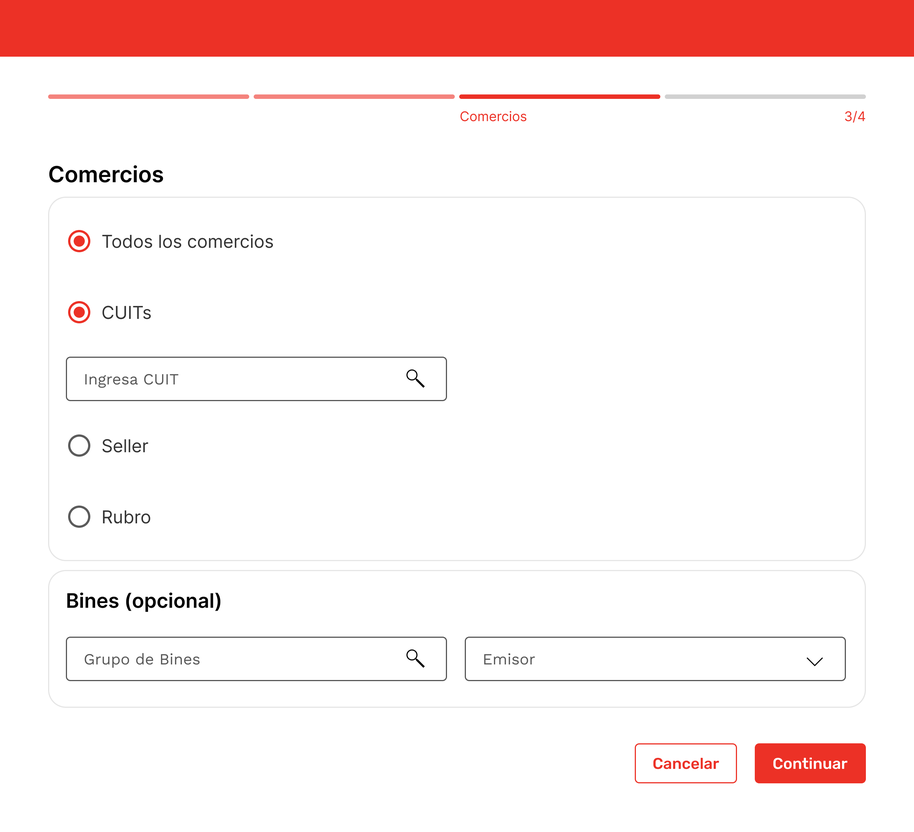This screenshot has height=832, width=914.
Task: Click the second progress step bar
Action: 354,97
